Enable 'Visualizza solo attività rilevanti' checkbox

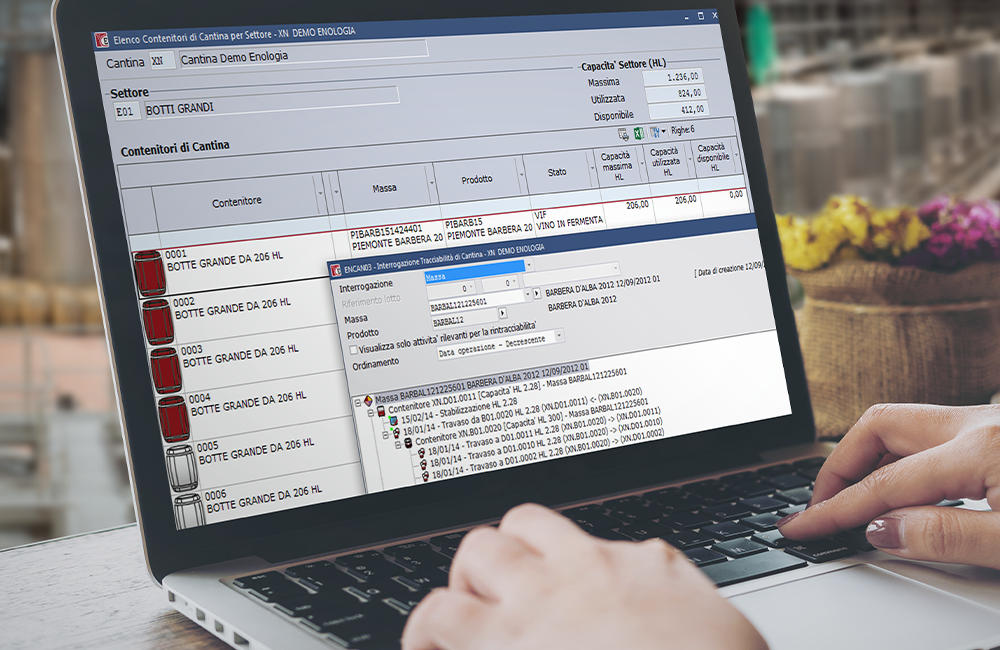[353, 349]
